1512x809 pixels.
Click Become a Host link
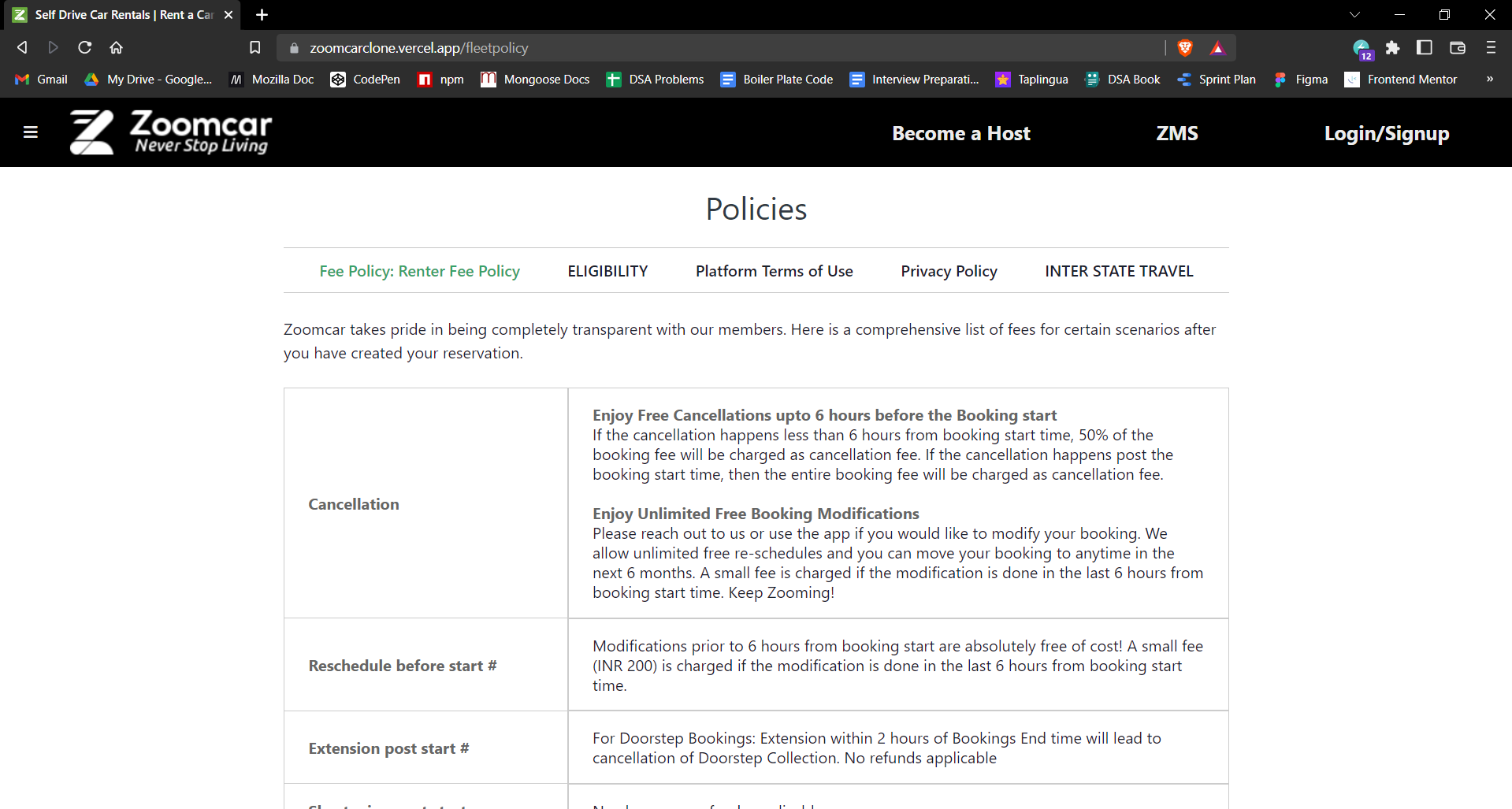[961, 133]
